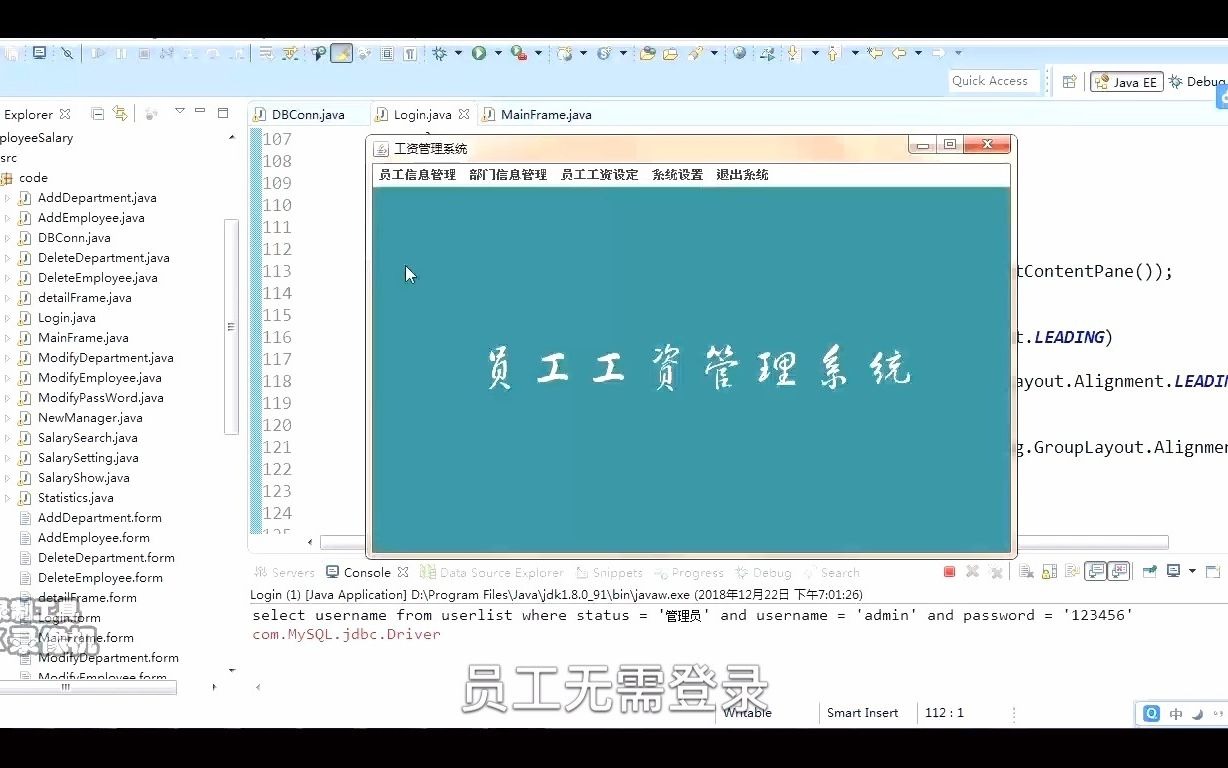Select the Java EE perspective button
The width and height of the screenshot is (1228, 768).
click(x=1126, y=81)
